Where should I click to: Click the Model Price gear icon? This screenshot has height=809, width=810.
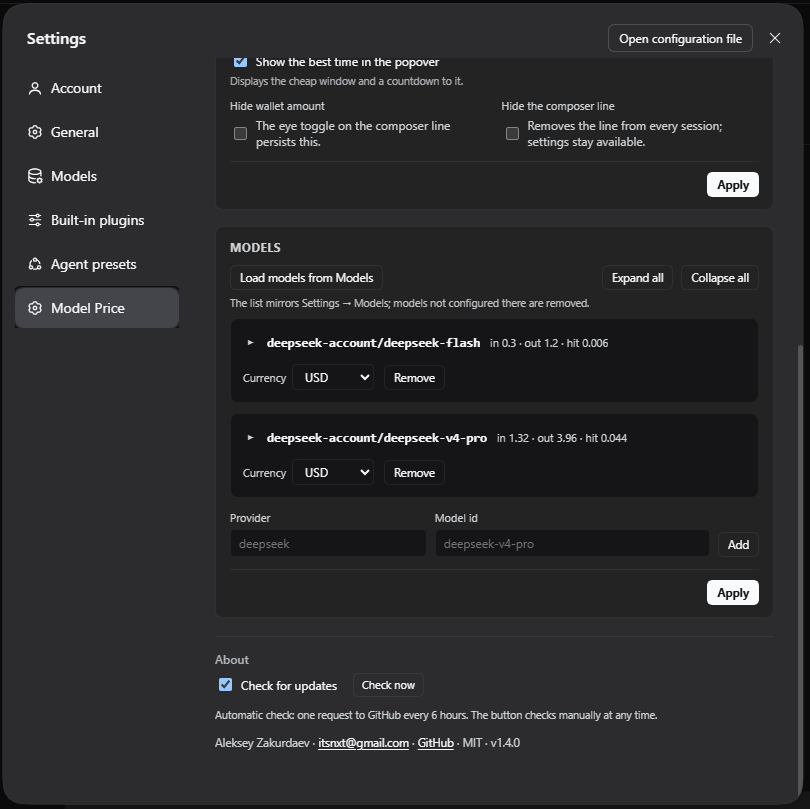35,308
